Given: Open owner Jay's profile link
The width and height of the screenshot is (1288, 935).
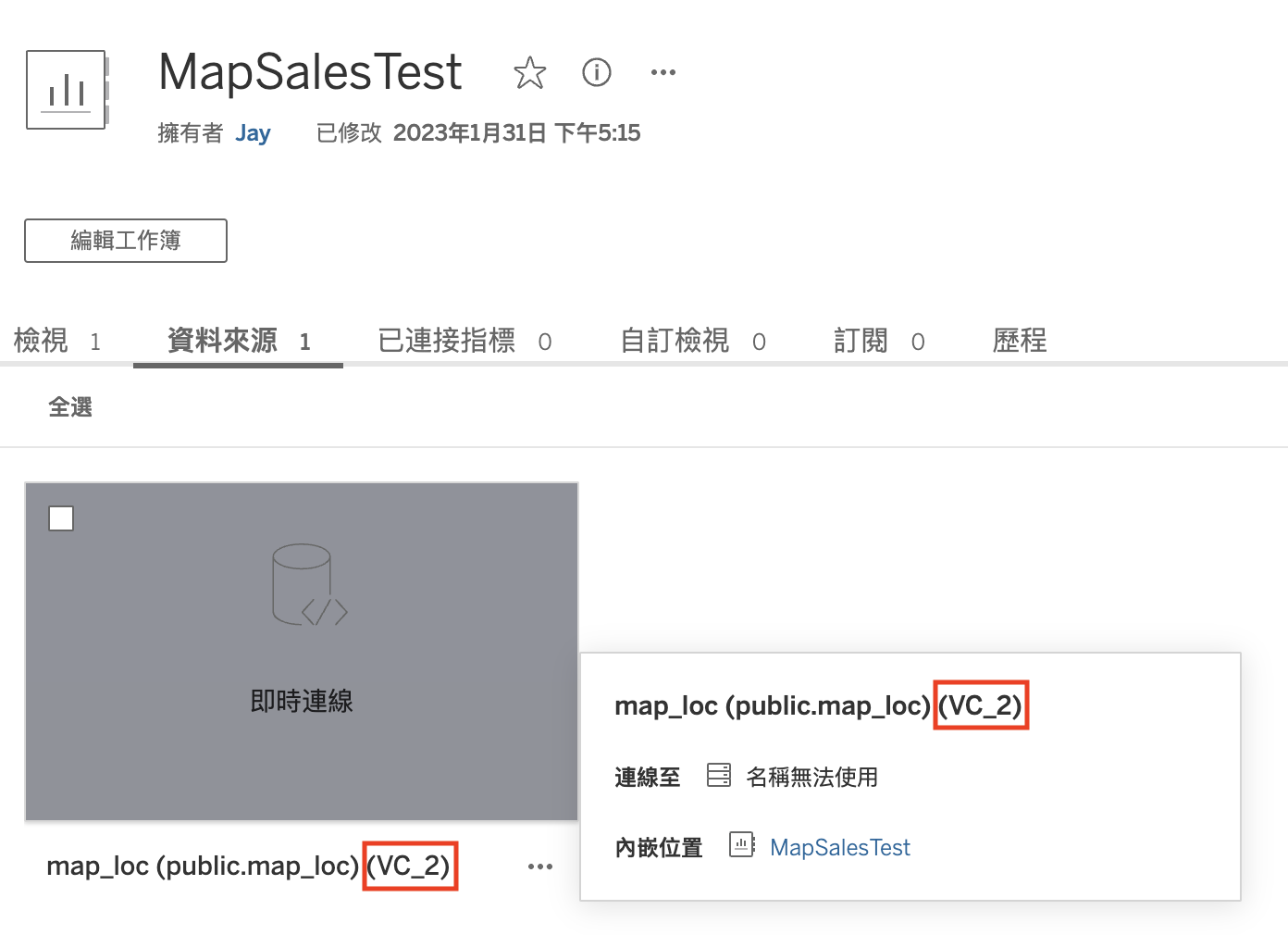Looking at the screenshot, I should (253, 133).
